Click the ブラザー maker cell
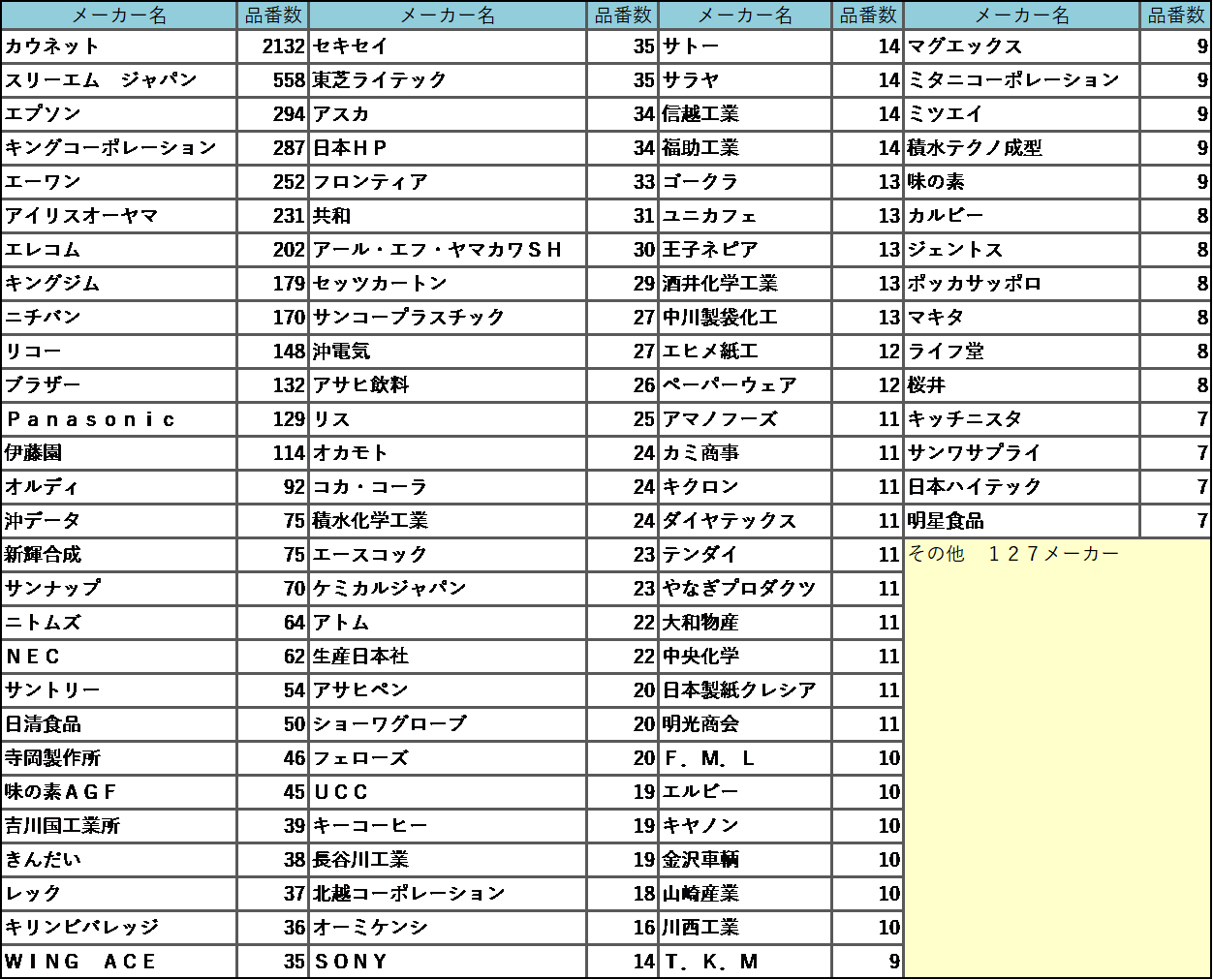1213x980 pixels. click(x=119, y=385)
